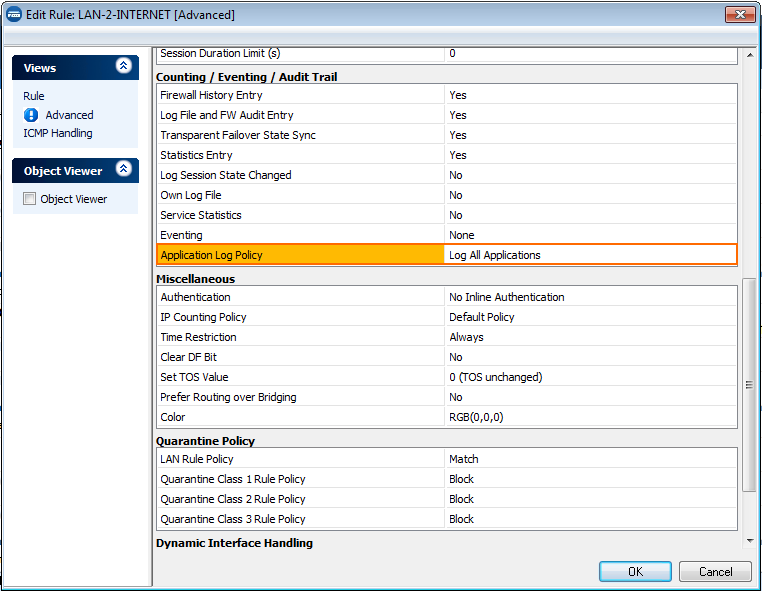This screenshot has height=591, width=762.
Task: Close the Edit Rule window
Action: pos(738,13)
